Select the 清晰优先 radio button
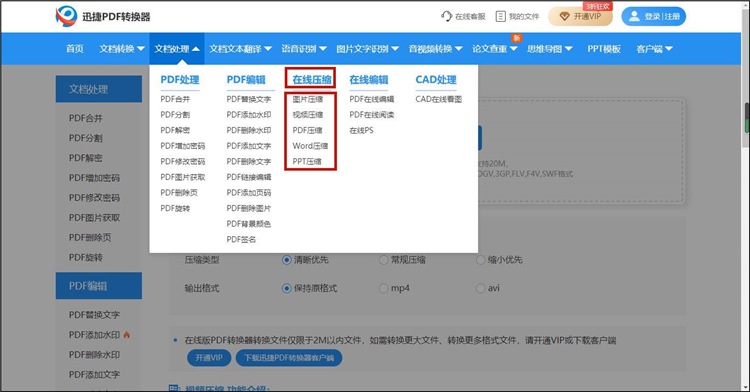The image size is (750, 392). [x=287, y=260]
